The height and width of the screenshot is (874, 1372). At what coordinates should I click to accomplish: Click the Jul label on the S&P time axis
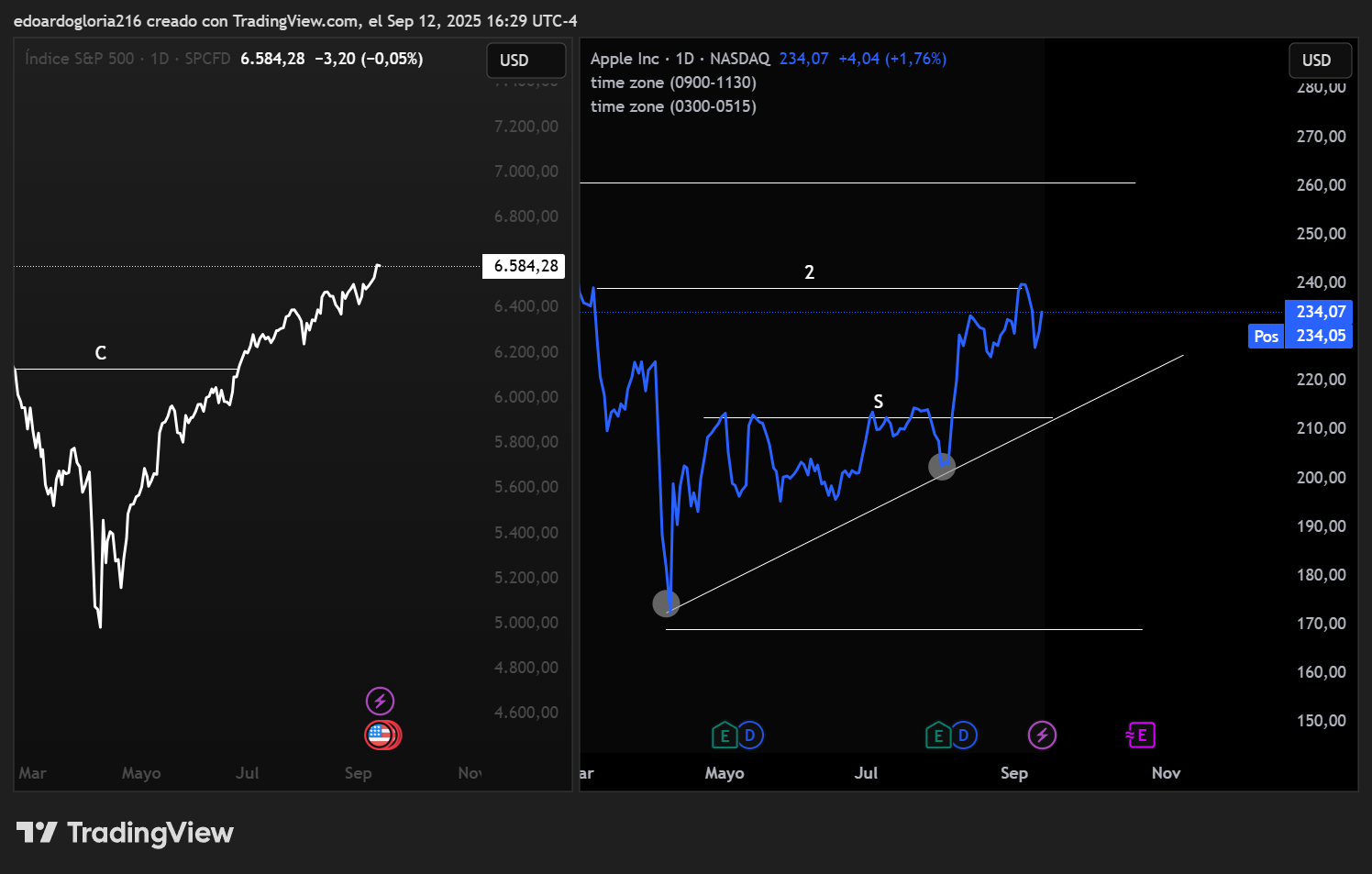point(247,773)
